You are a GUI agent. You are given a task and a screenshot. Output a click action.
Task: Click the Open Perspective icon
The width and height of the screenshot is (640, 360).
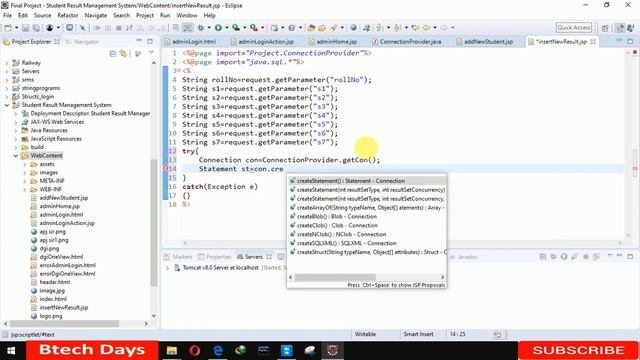605,28
